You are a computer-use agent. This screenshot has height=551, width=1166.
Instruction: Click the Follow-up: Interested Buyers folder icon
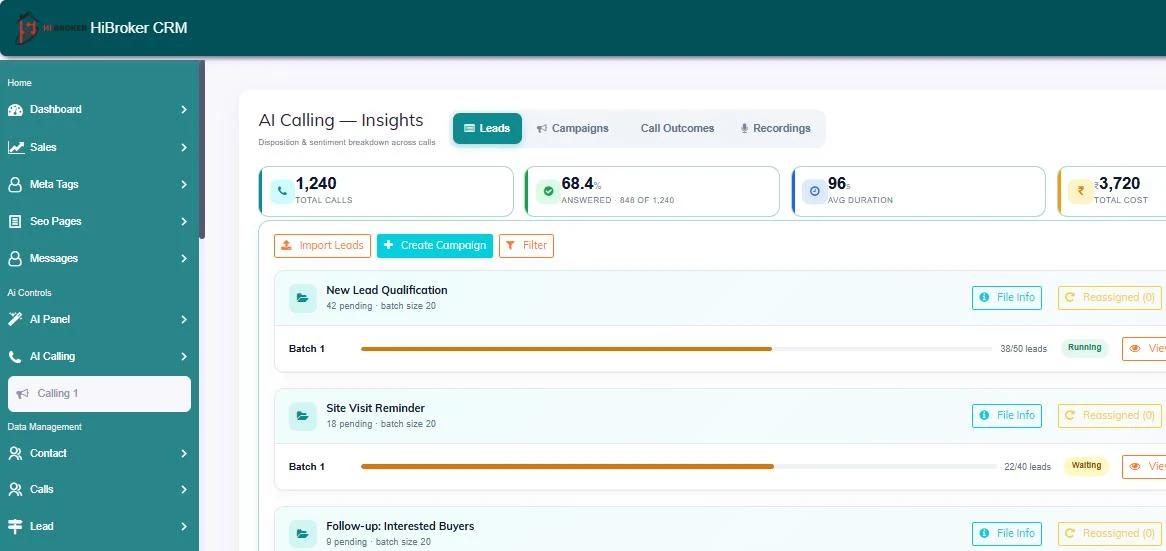tap(303, 534)
